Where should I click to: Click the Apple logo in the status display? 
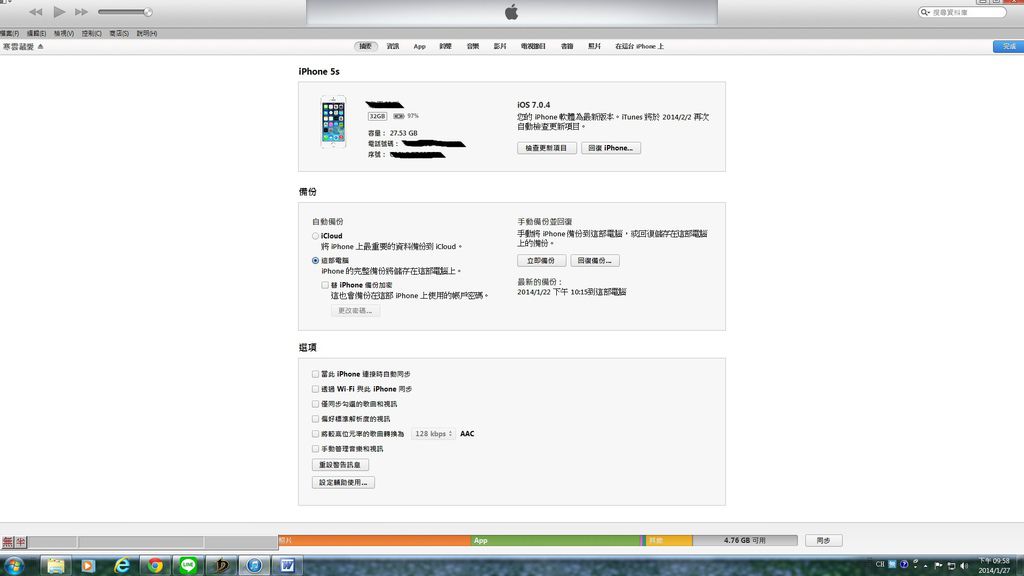coord(511,12)
